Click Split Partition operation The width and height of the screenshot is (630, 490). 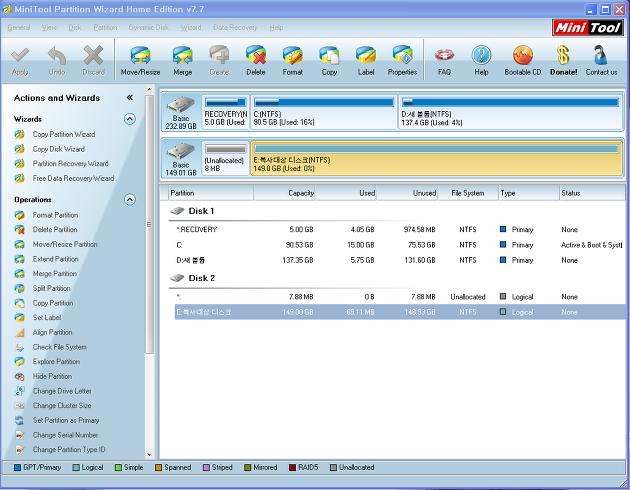[x=51, y=288]
